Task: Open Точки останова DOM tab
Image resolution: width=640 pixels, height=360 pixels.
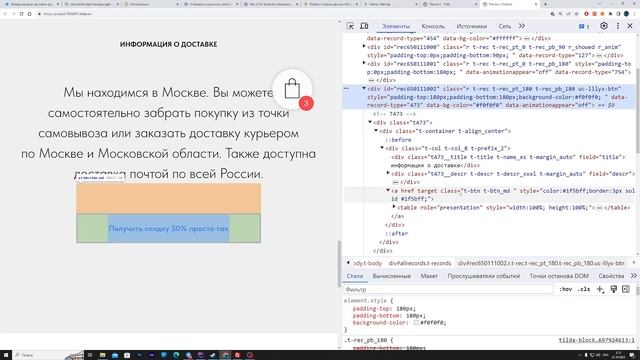Action: (559, 276)
